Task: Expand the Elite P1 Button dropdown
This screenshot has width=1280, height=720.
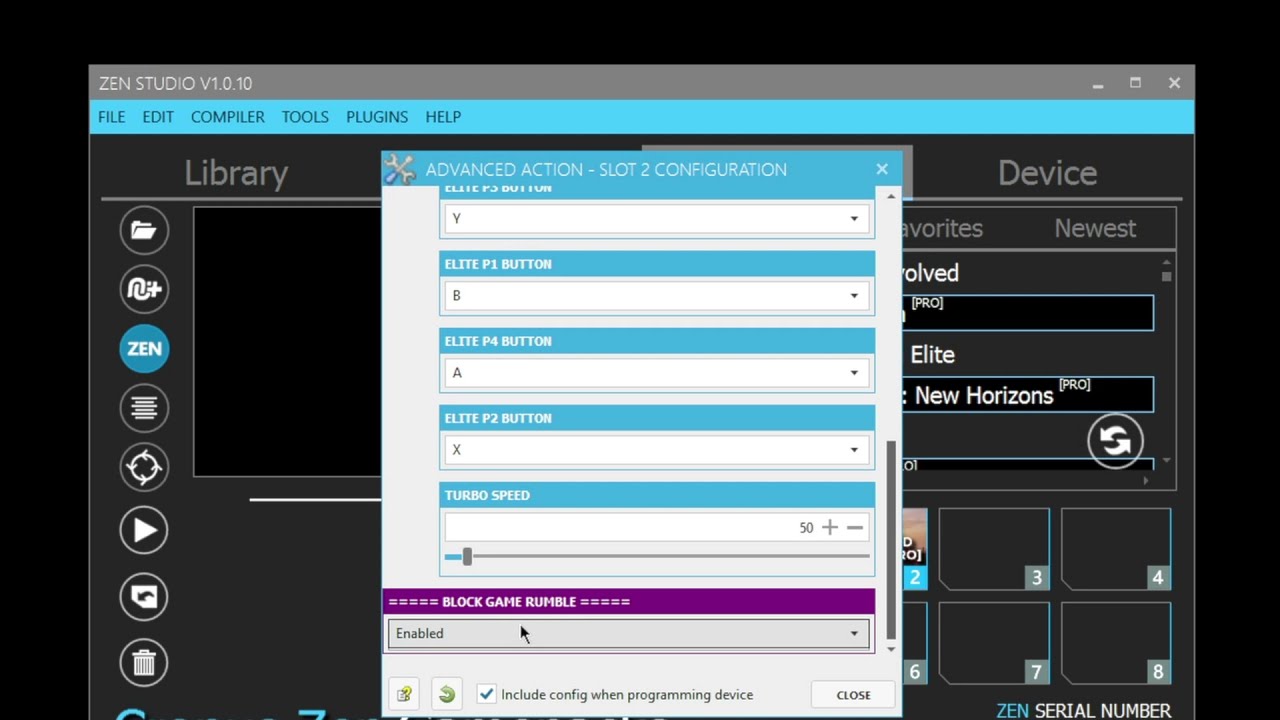Action: 657,295
